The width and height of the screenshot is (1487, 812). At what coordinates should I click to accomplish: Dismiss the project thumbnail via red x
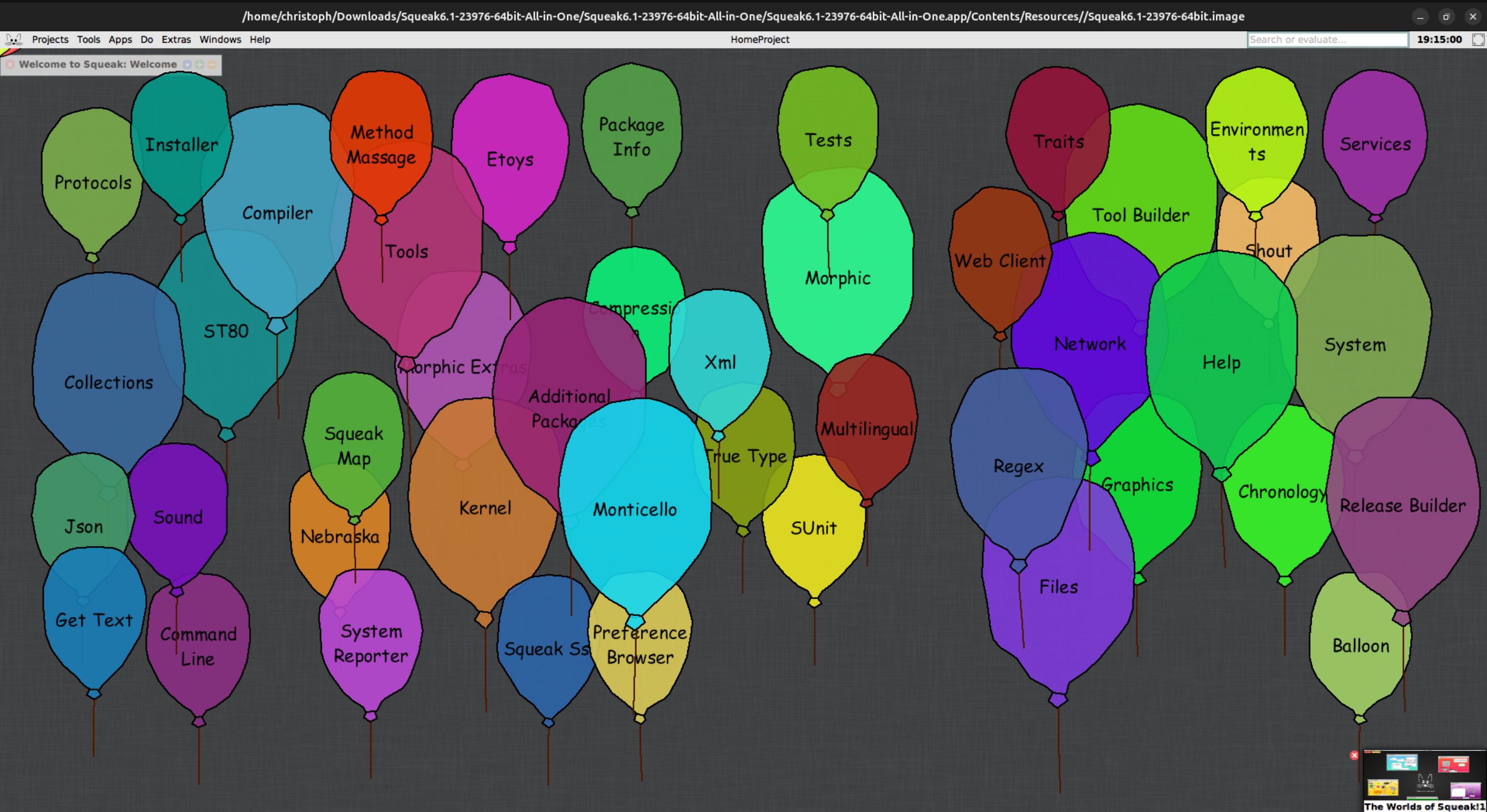pyautogui.click(x=1354, y=755)
